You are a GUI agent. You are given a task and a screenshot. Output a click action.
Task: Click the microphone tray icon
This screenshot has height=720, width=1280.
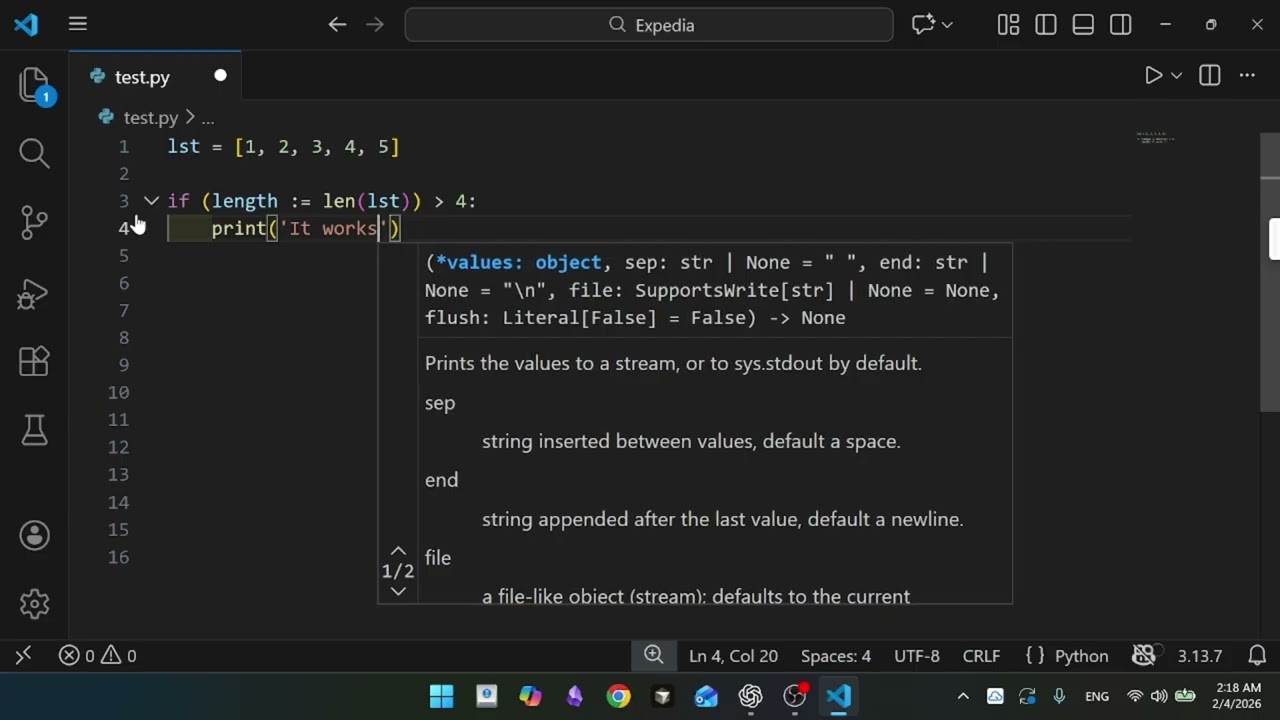pos(1060,696)
